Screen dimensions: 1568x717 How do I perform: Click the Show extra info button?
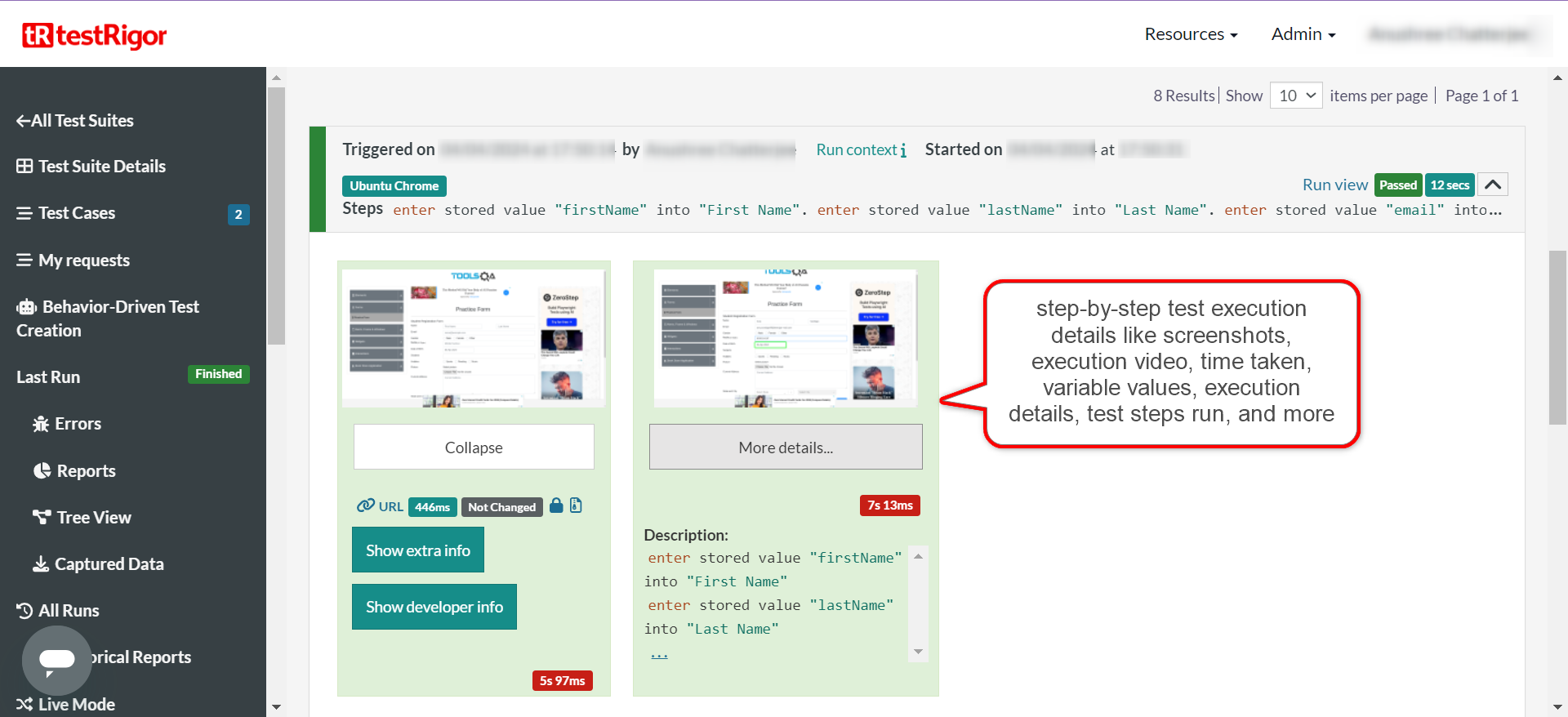(x=417, y=550)
